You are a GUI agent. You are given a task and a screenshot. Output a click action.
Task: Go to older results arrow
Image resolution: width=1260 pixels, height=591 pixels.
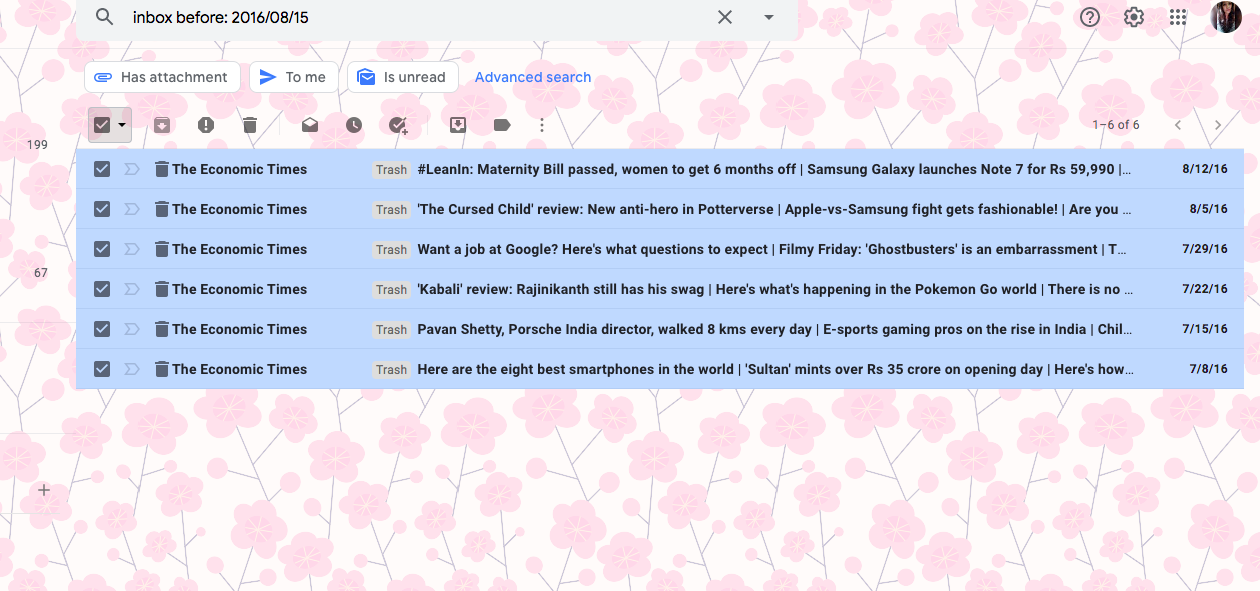1217,125
